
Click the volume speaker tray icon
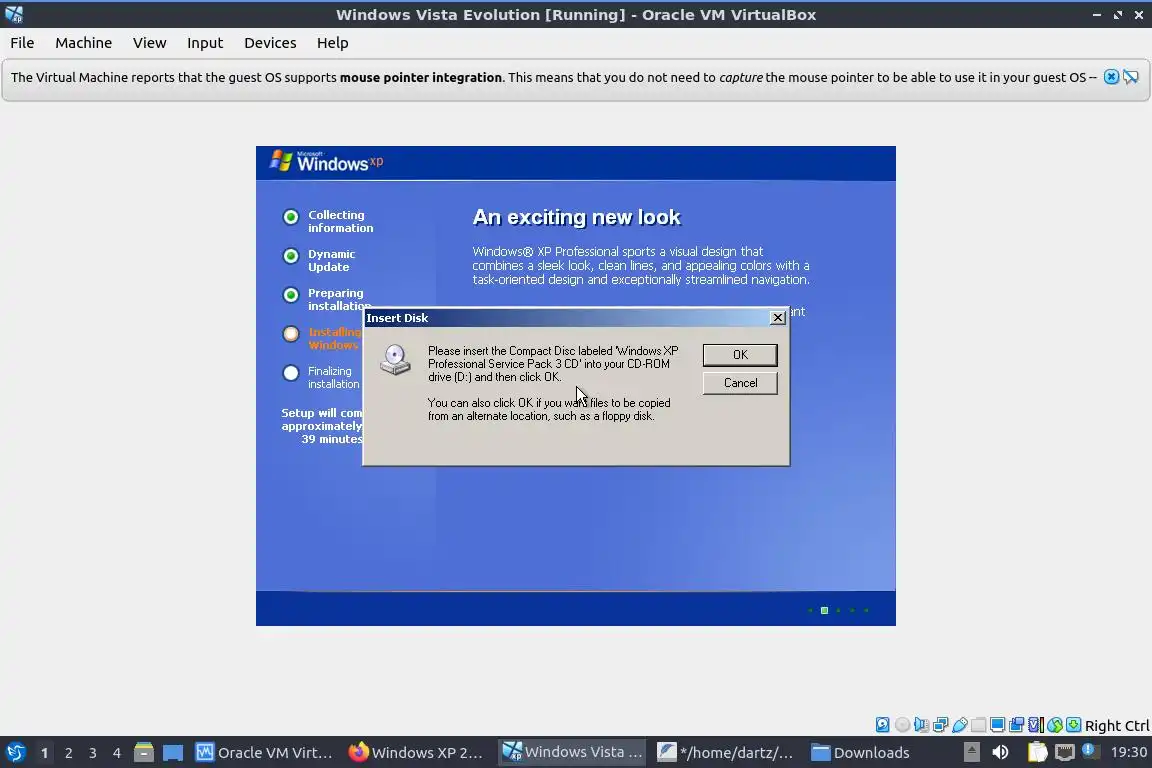tap(1001, 753)
